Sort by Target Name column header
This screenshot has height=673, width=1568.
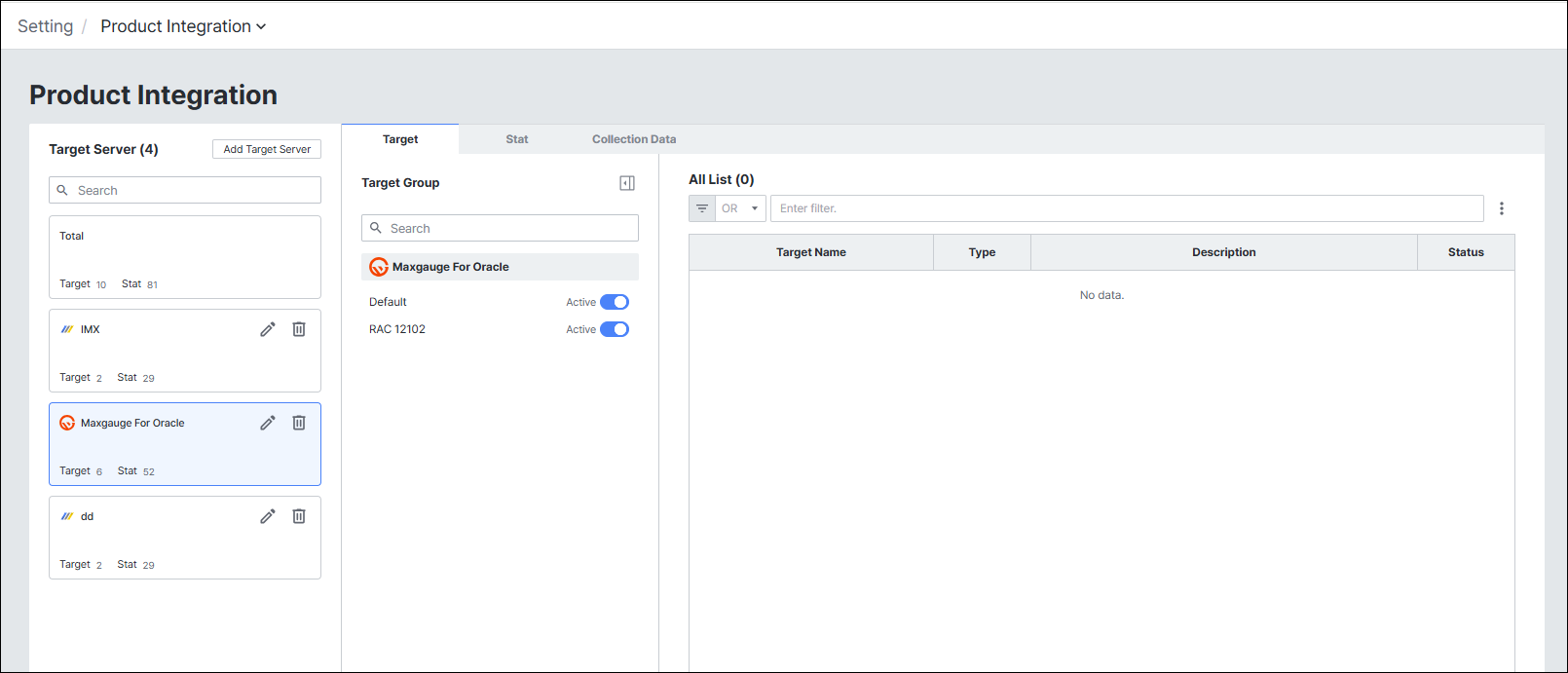click(811, 252)
